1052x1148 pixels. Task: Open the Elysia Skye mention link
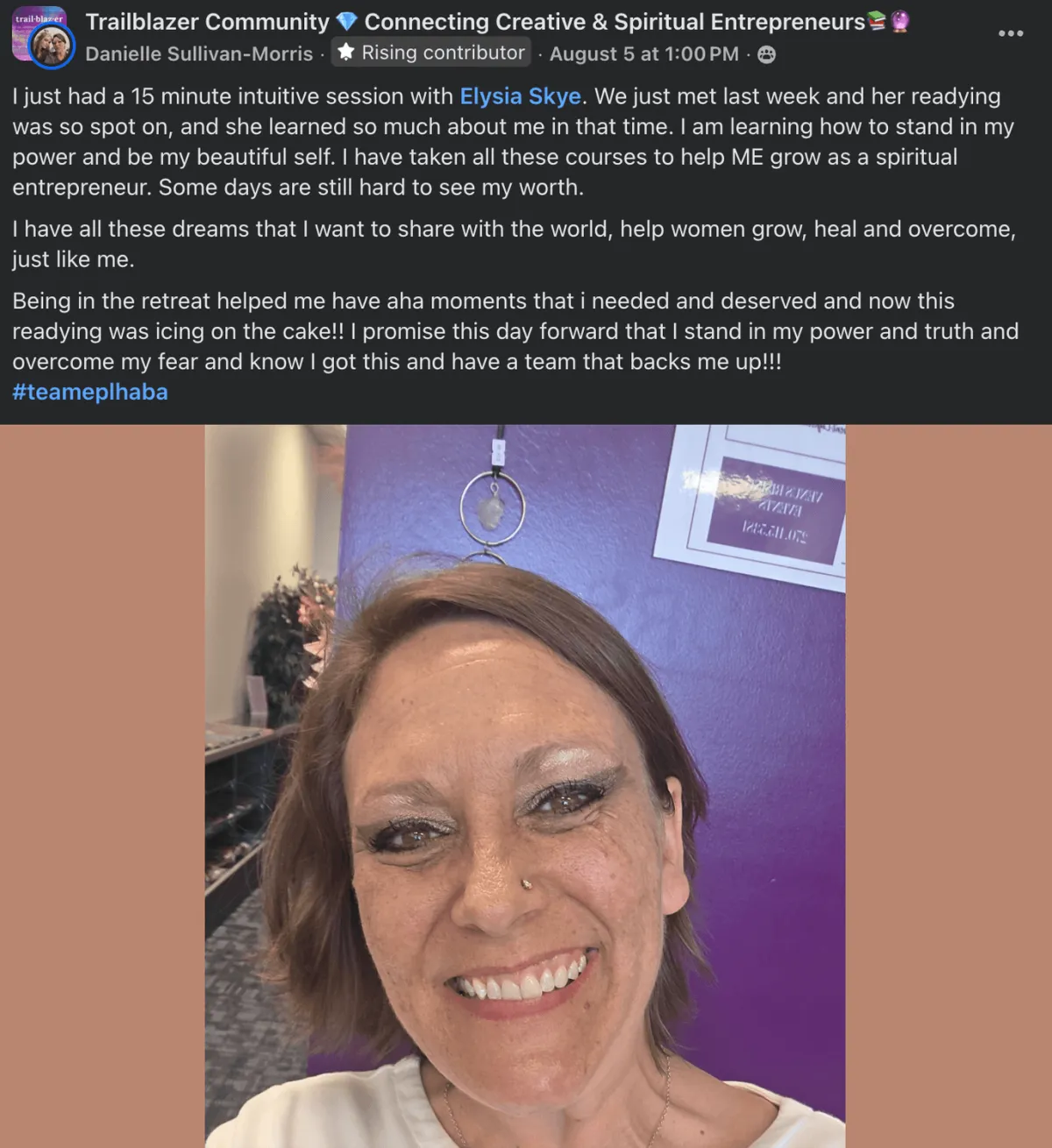[521, 96]
